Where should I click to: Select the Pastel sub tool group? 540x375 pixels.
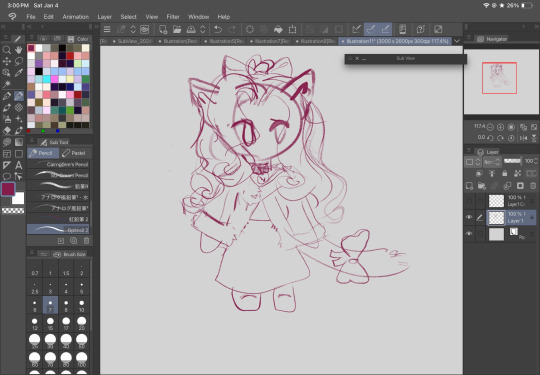[74, 153]
